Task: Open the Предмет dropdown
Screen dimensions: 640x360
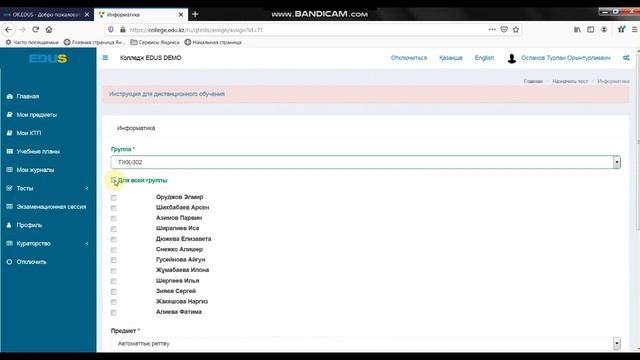Action: [x=366, y=344]
